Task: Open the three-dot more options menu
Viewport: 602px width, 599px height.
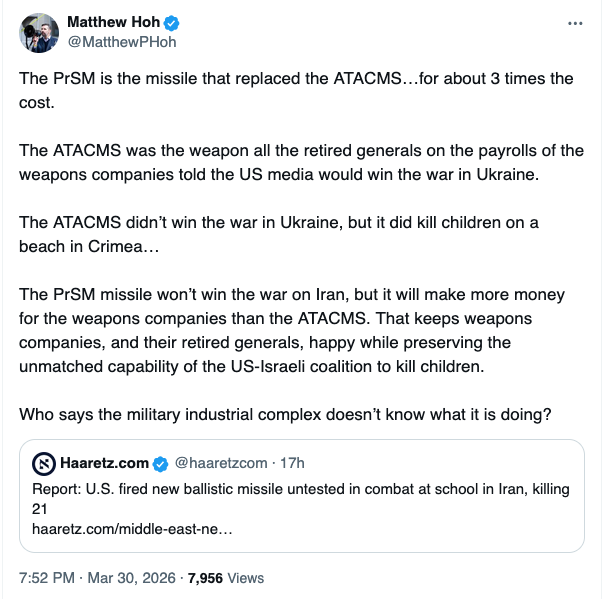Action: click(x=573, y=22)
